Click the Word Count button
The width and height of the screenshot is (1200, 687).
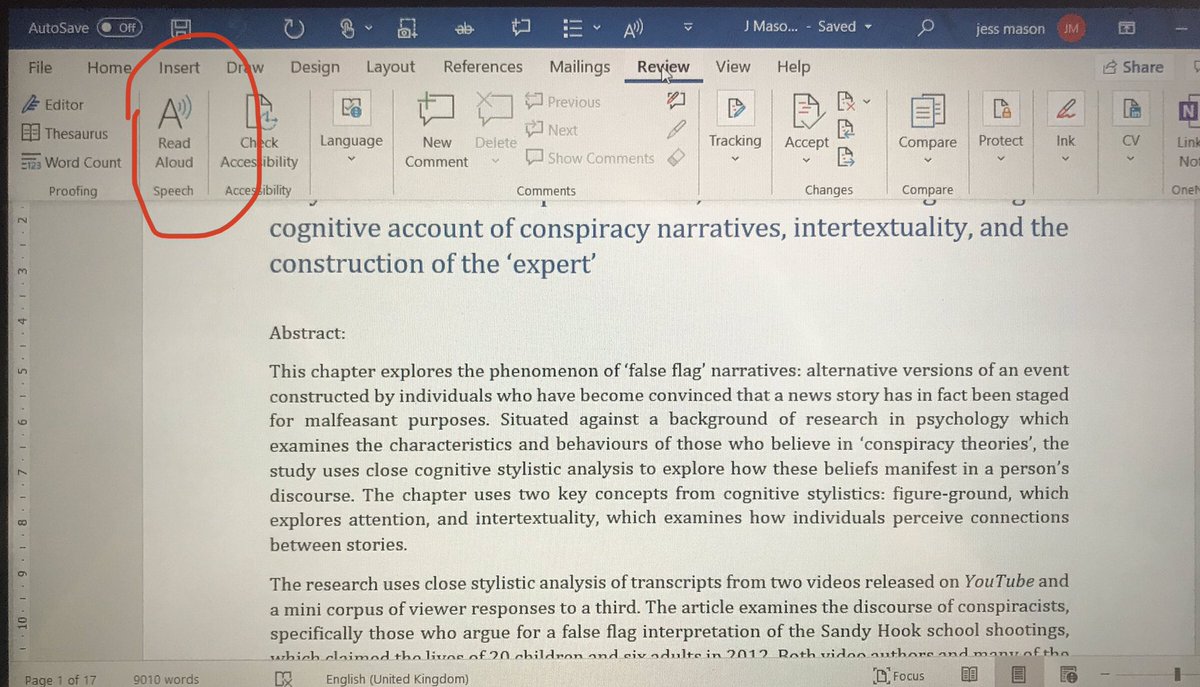tap(71, 162)
